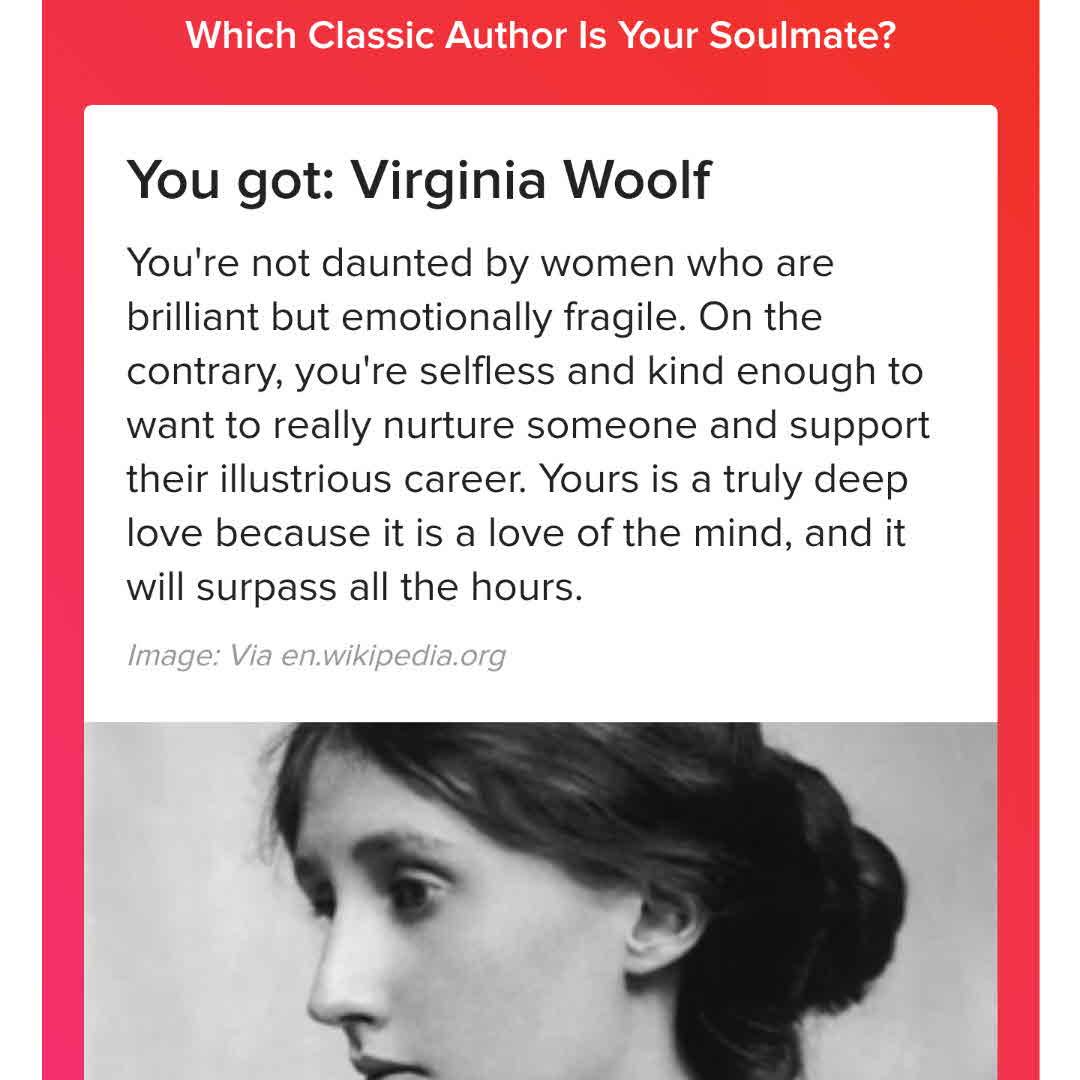1080x1080 pixels.
Task: Open the en.wikipedia.org image credit source
Action: click(x=392, y=657)
